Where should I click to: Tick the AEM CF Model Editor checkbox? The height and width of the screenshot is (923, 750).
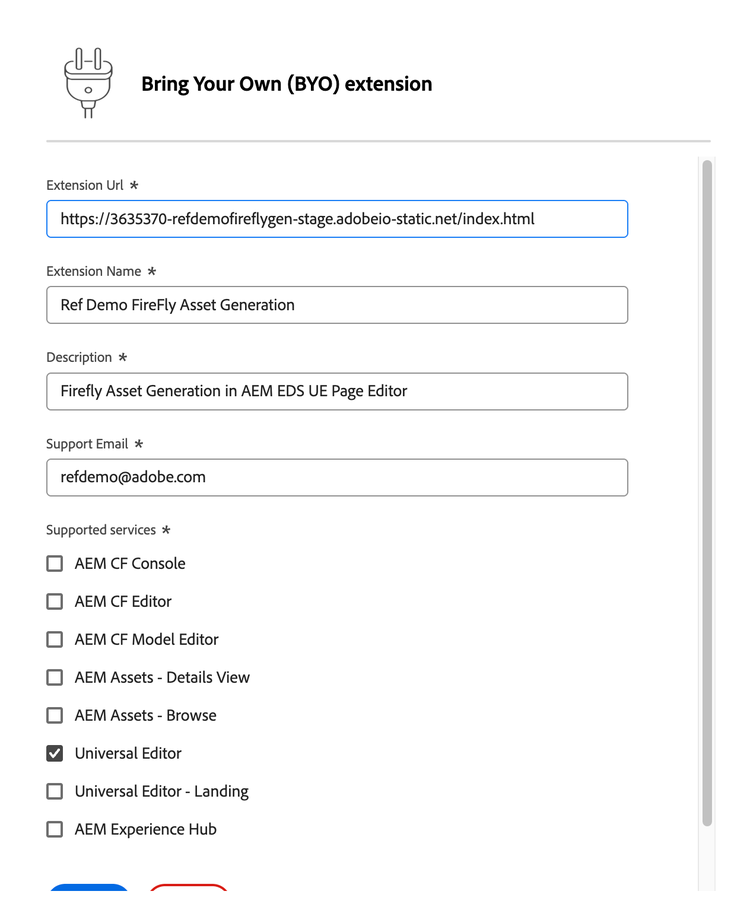click(55, 640)
